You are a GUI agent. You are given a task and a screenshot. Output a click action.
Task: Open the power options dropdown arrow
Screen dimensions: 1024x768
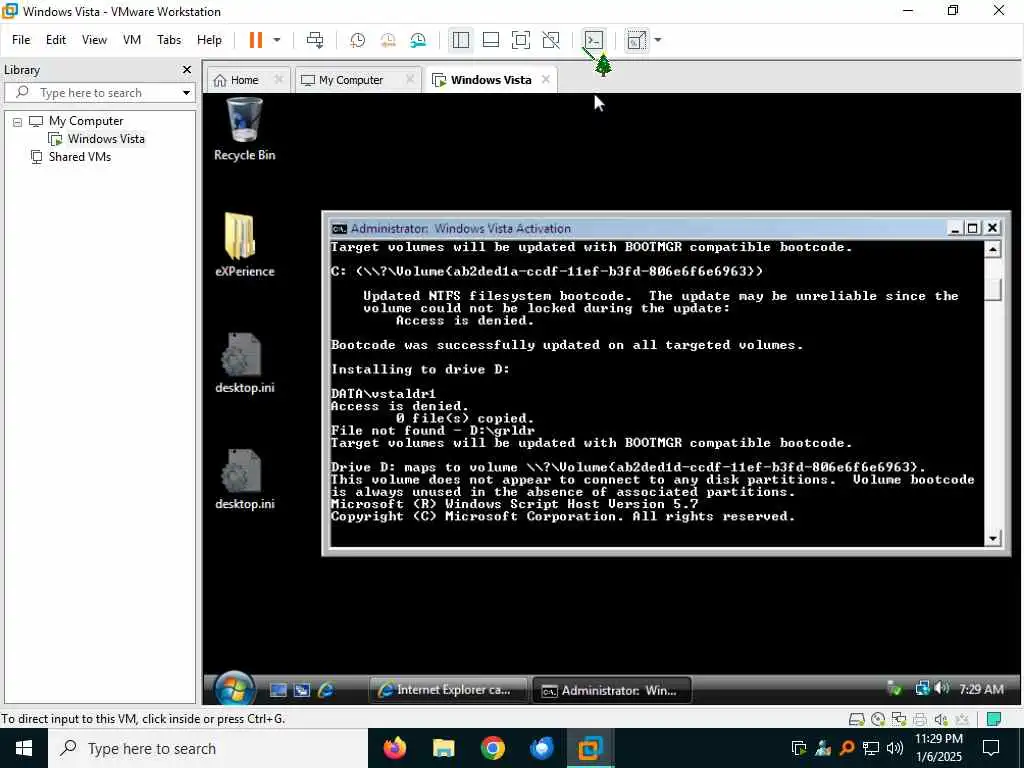(x=277, y=40)
